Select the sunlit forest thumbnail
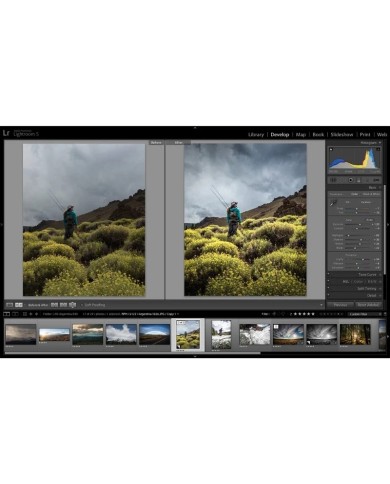This screenshot has width=390, height=484. coord(355,334)
